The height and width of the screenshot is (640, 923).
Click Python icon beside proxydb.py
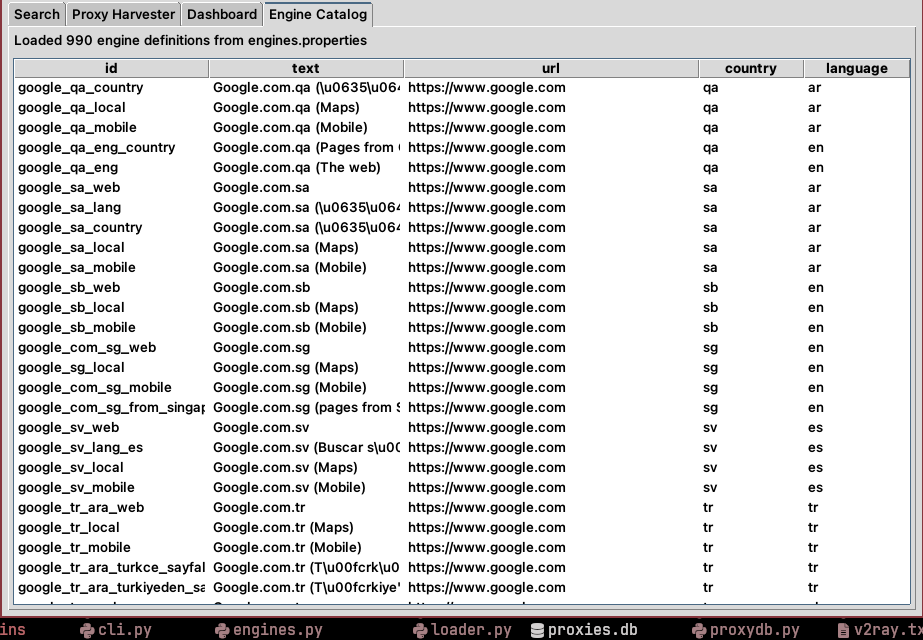pos(699,630)
